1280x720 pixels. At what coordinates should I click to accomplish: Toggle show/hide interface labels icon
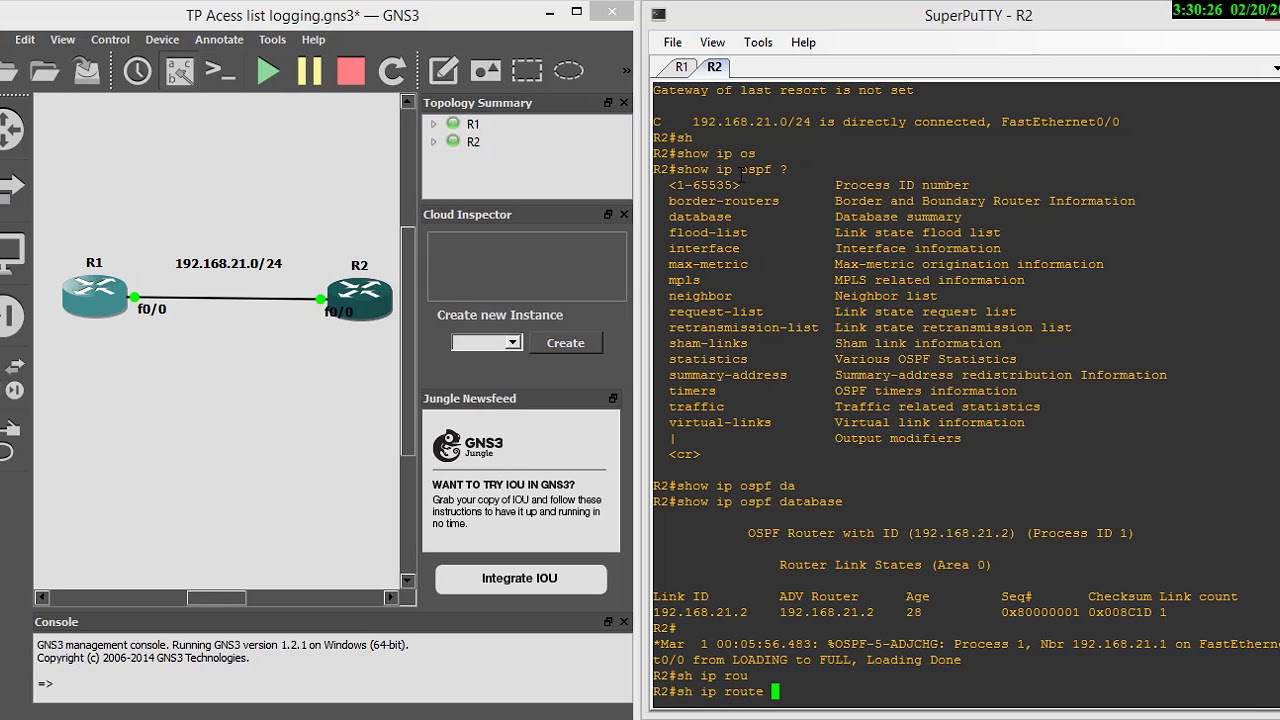[179, 71]
